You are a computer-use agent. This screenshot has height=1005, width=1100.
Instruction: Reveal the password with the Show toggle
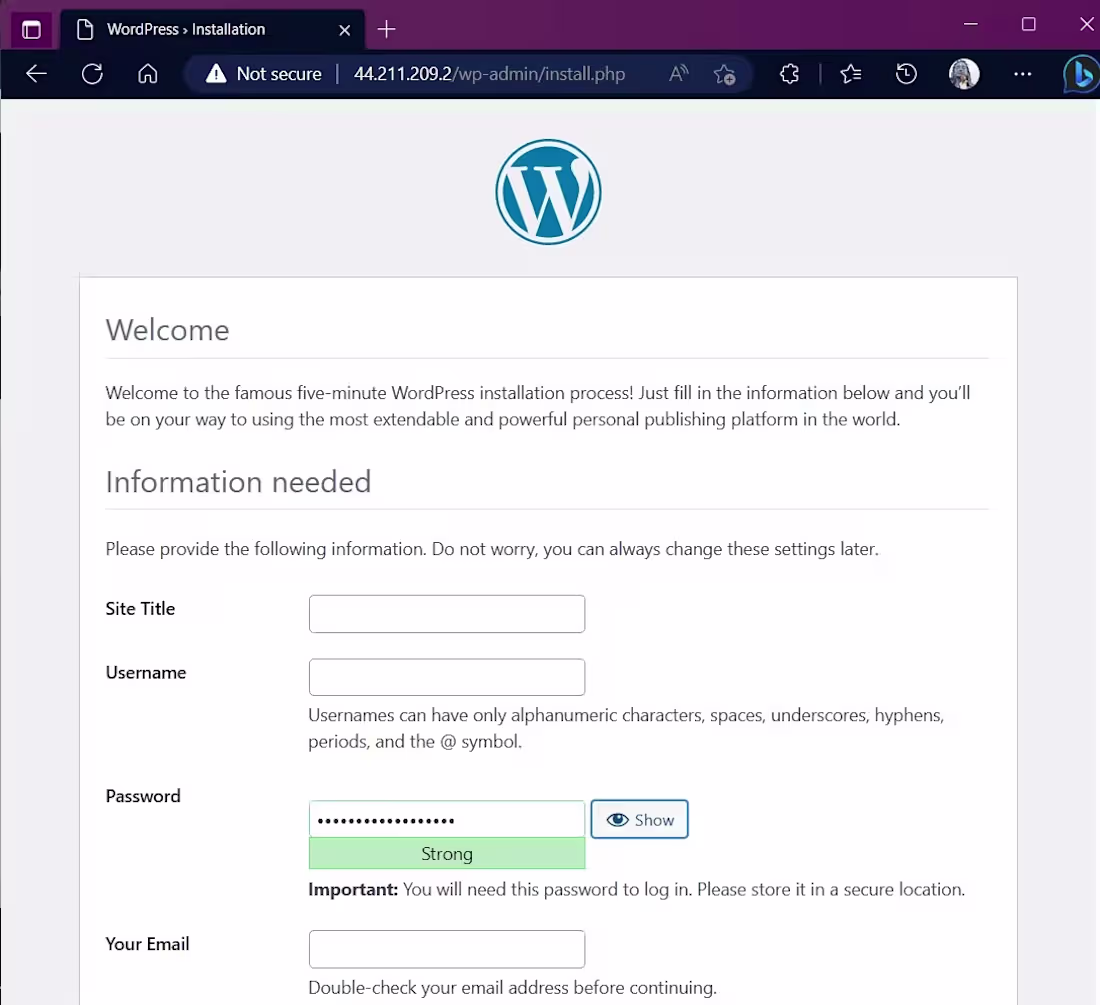point(639,819)
